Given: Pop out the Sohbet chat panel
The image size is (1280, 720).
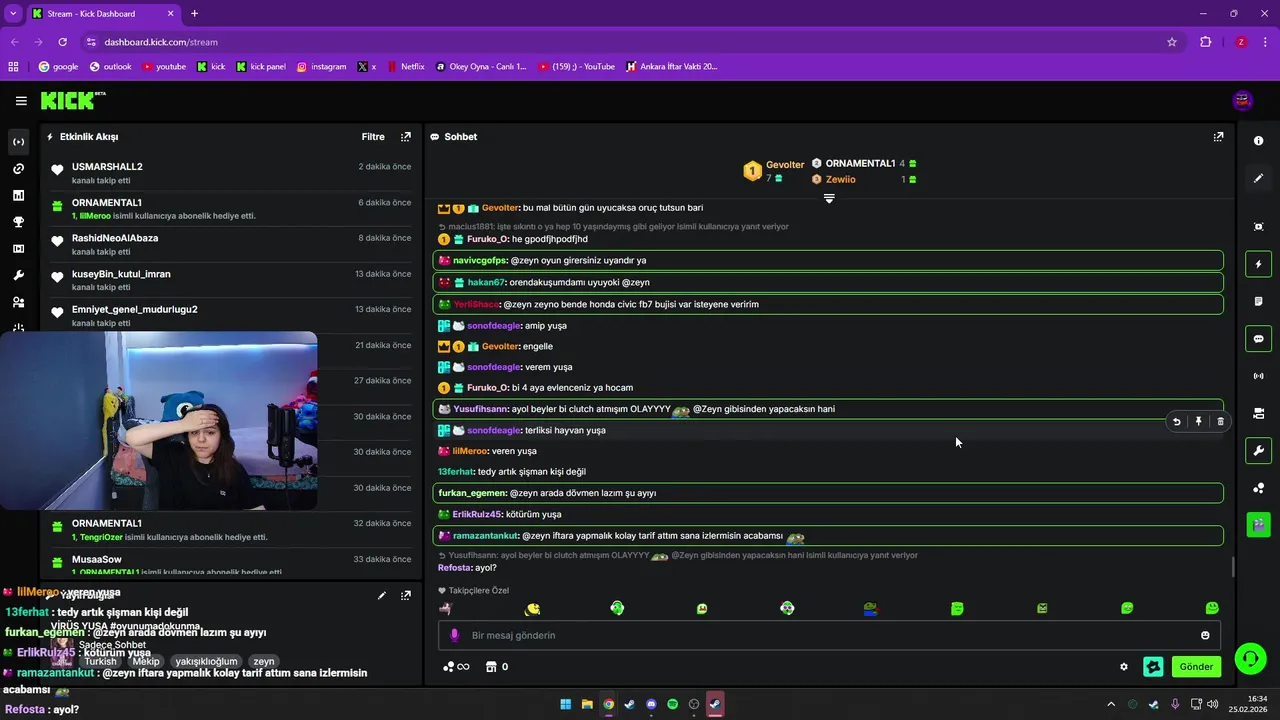Looking at the screenshot, I should pos(1218,137).
